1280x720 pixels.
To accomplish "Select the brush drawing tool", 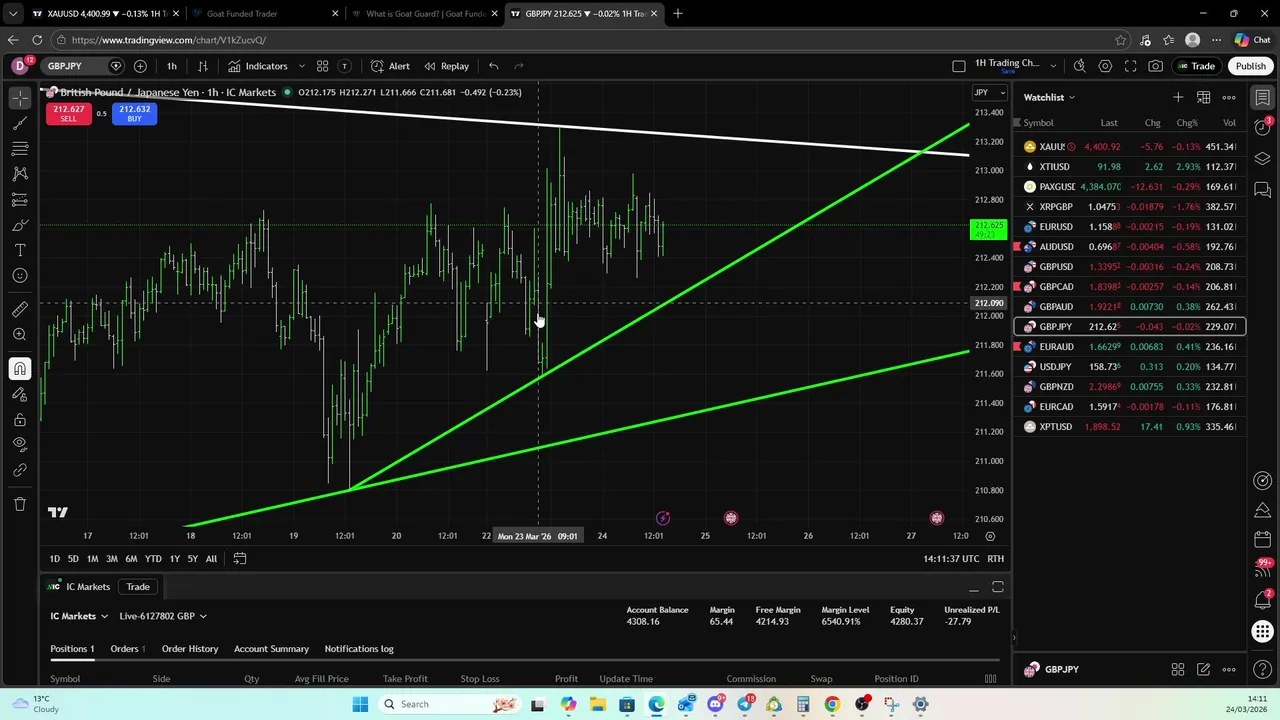I will pos(20,225).
